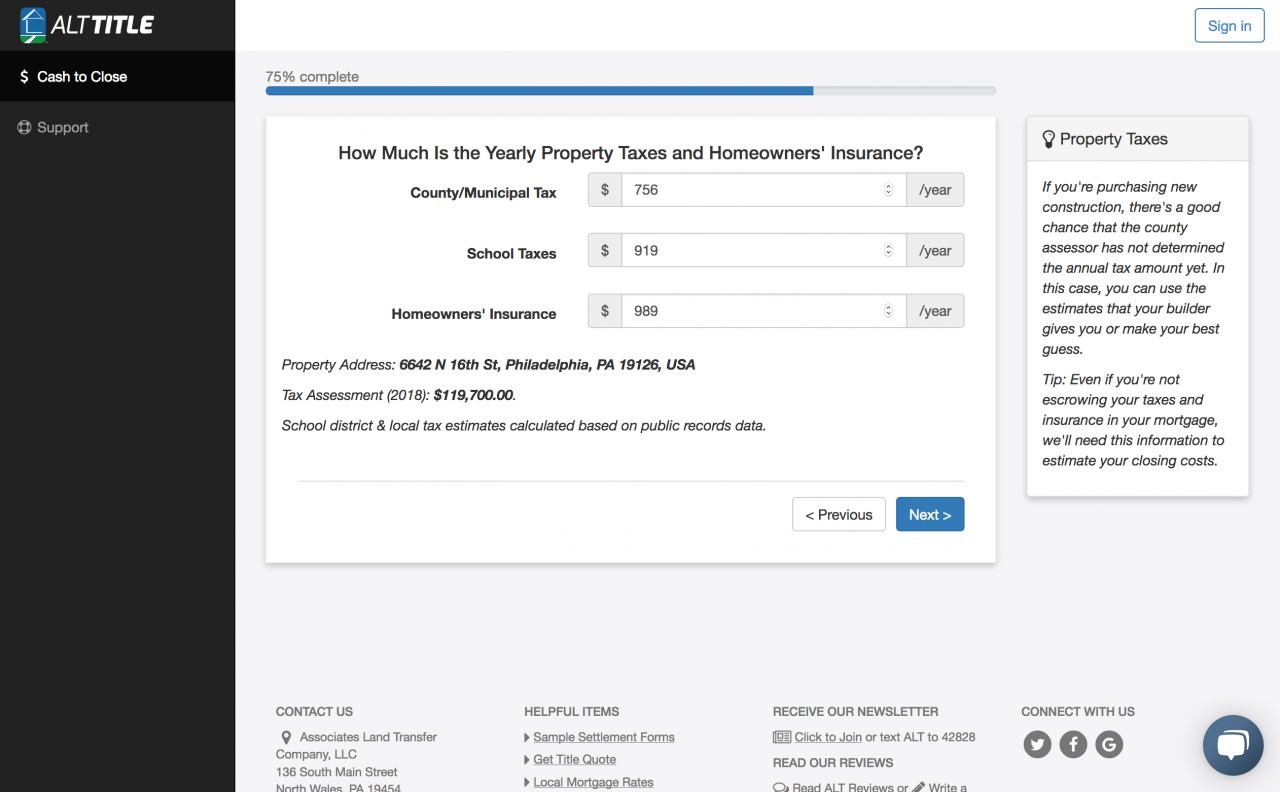Click the ALT Title house logo
The width and height of the screenshot is (1280, 792).
tap(33, 25)
